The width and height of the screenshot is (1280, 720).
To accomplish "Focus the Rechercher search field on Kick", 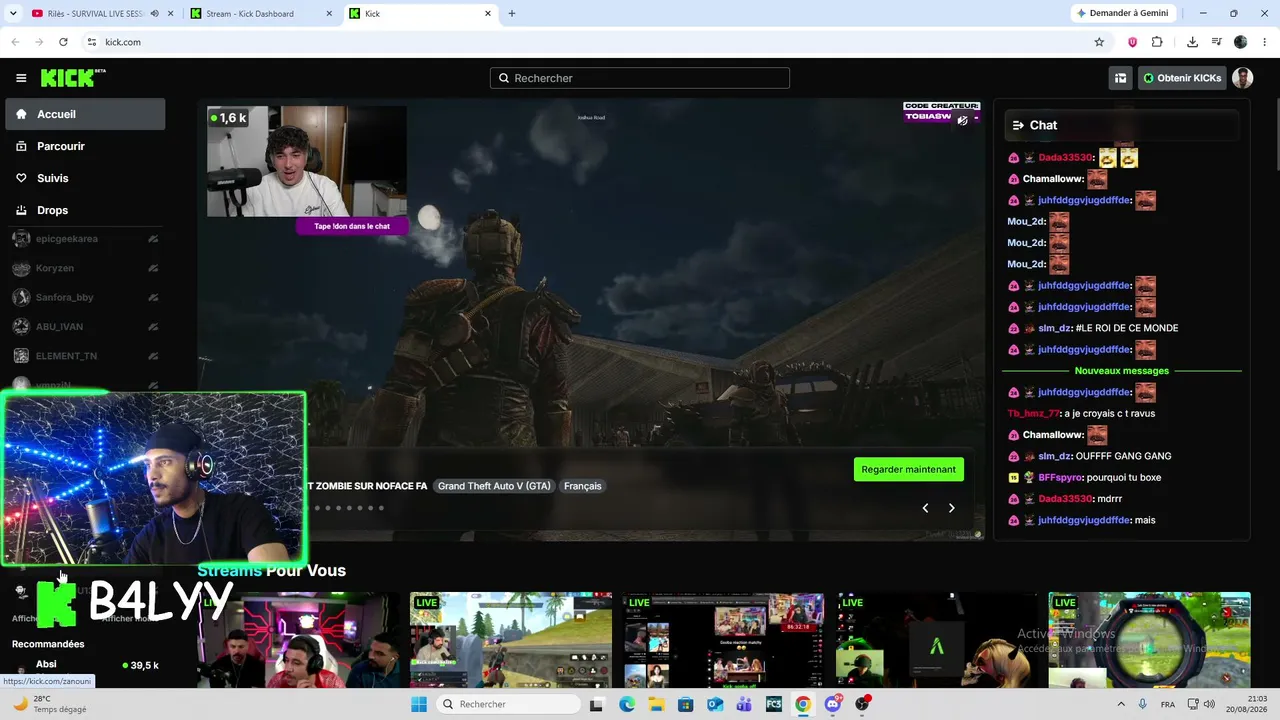I will pos(640,78).
